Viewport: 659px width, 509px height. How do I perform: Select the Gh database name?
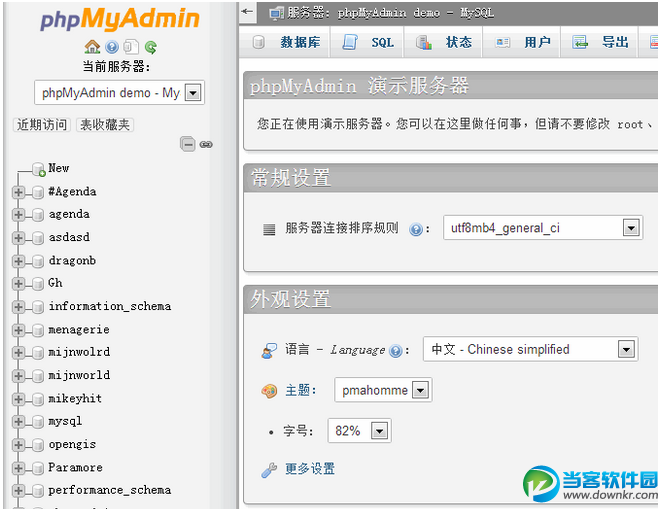point(55,283)
